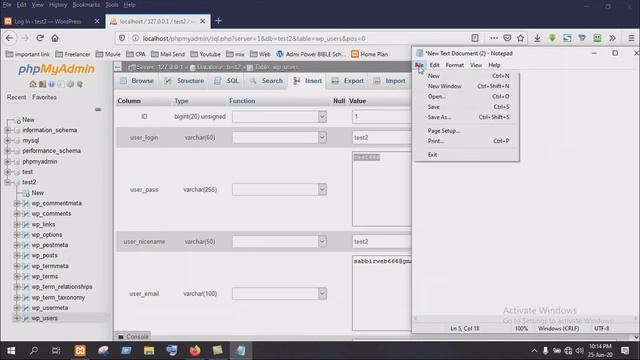Click the green log out icon beside the home icon

42,84
